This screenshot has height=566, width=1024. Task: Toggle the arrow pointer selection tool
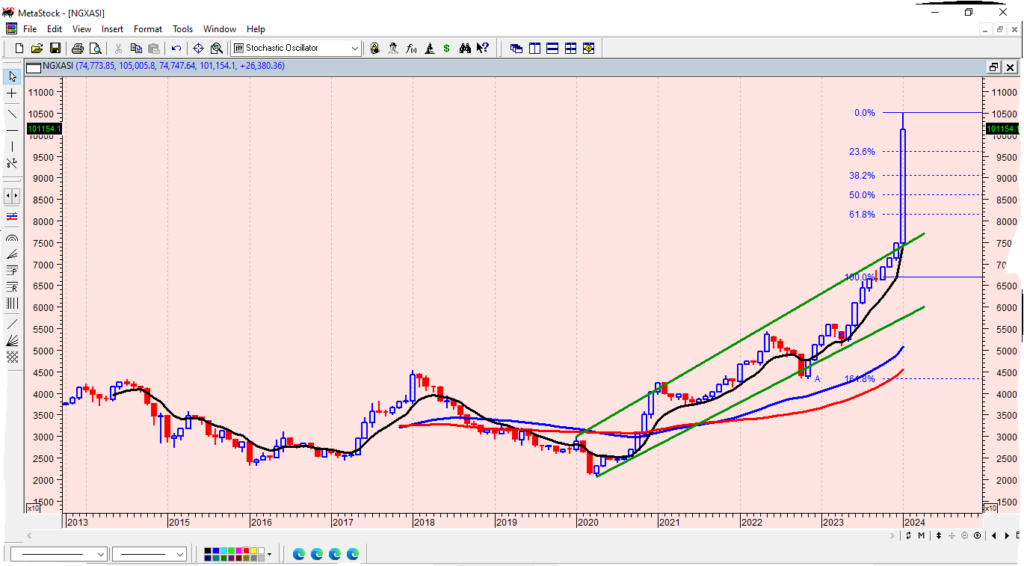[12, 76]
